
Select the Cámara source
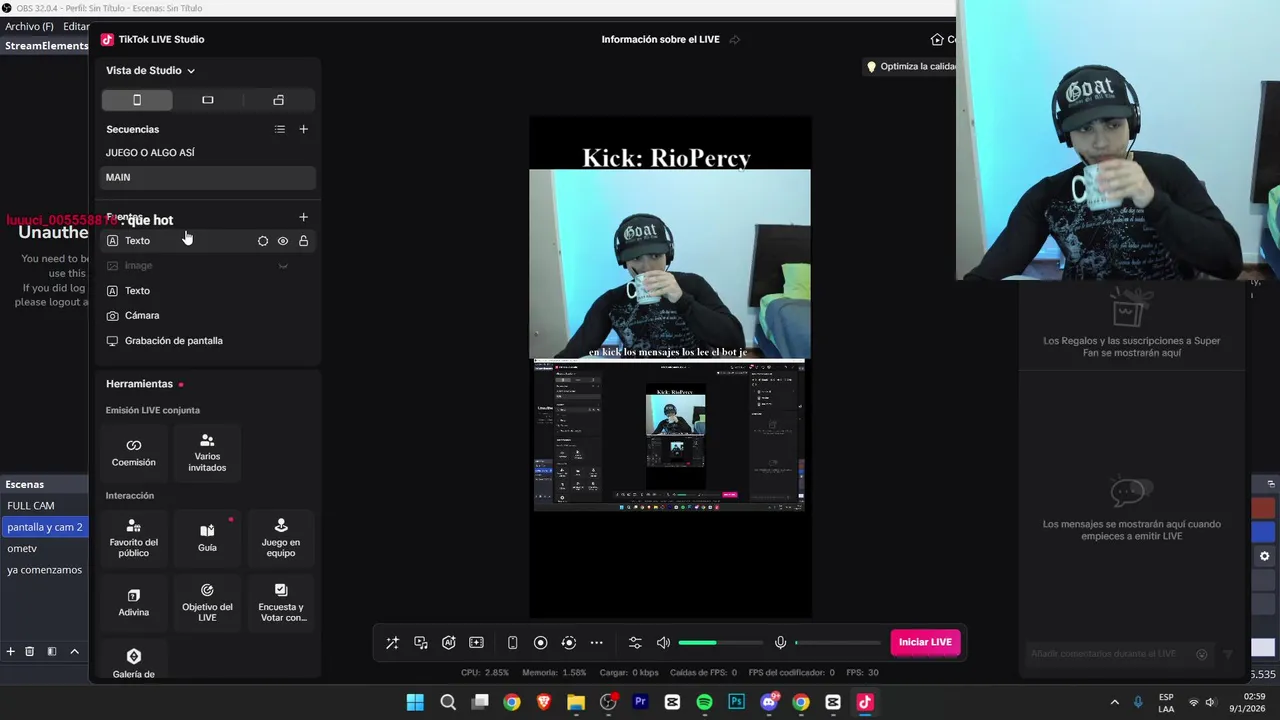(x=208, y=315)
